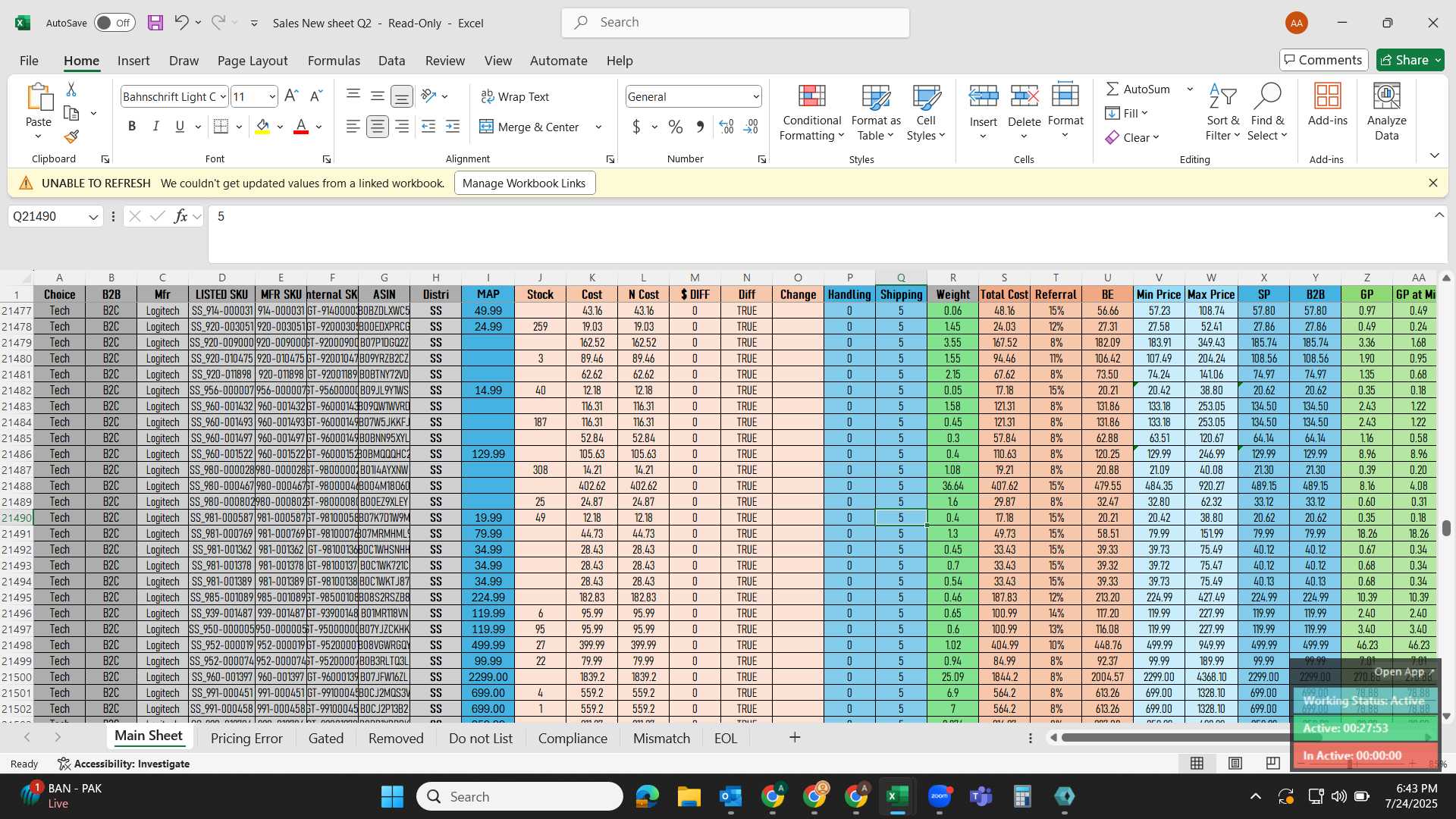Click the Comments button
The image size is (1456, 819).
1323,60
